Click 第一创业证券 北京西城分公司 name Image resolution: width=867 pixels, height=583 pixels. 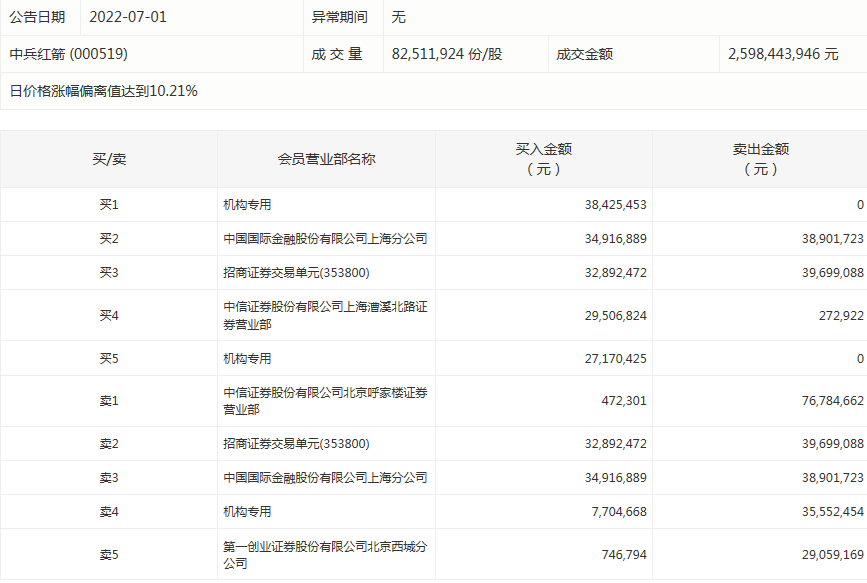(x=325, y=555)
